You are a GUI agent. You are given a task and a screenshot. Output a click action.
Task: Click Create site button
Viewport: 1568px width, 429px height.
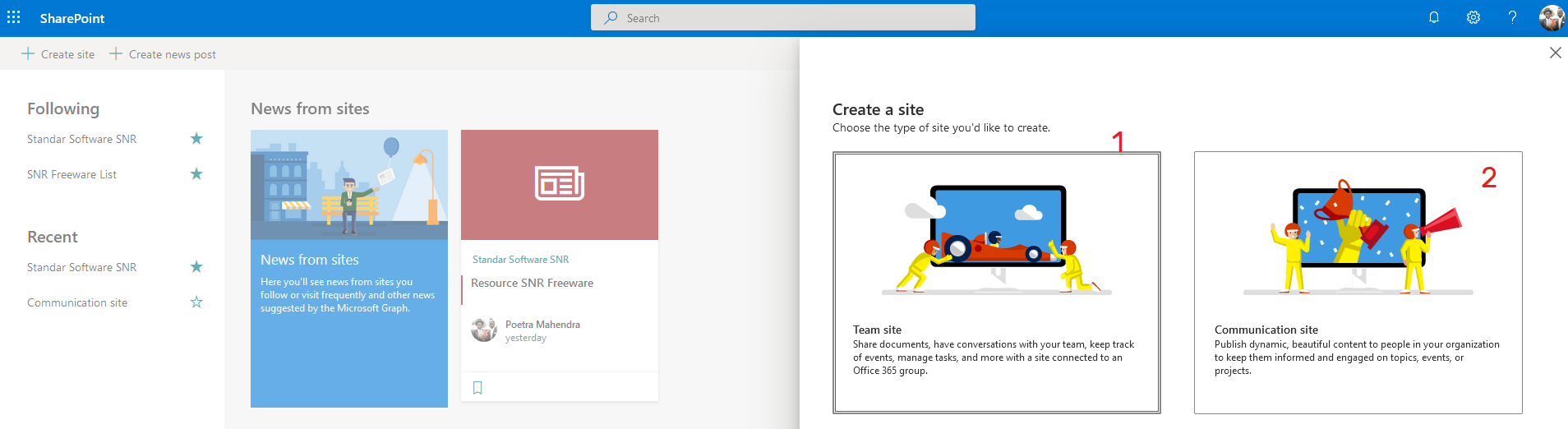point(58,54)
